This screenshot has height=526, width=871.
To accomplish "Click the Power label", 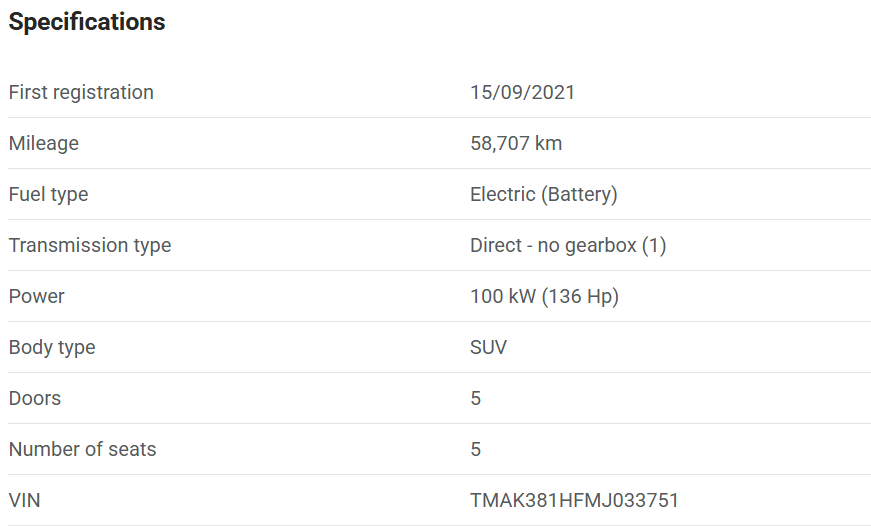I will pos(36,296).
